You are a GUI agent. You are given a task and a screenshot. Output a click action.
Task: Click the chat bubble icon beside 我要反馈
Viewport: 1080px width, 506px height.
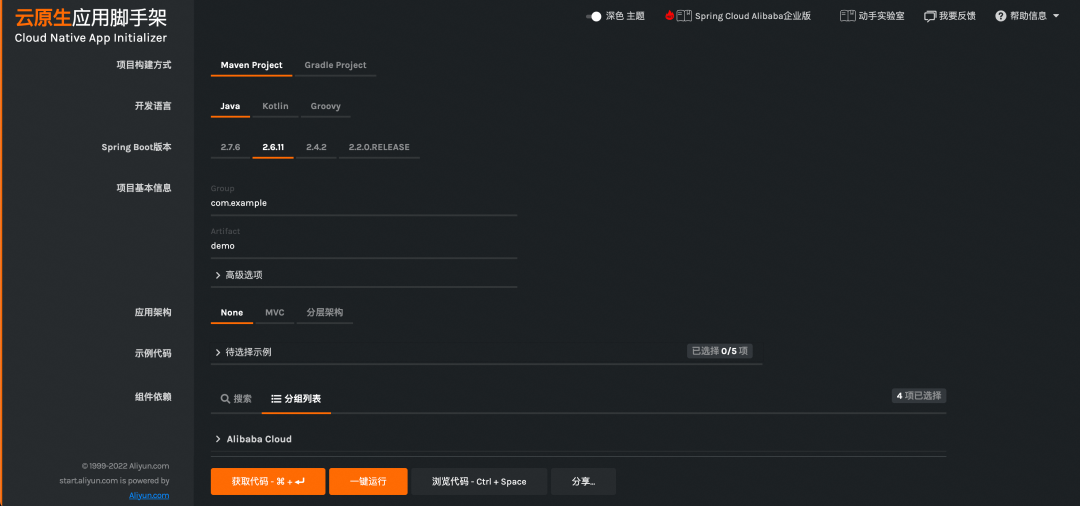click(x=931, y=16)
